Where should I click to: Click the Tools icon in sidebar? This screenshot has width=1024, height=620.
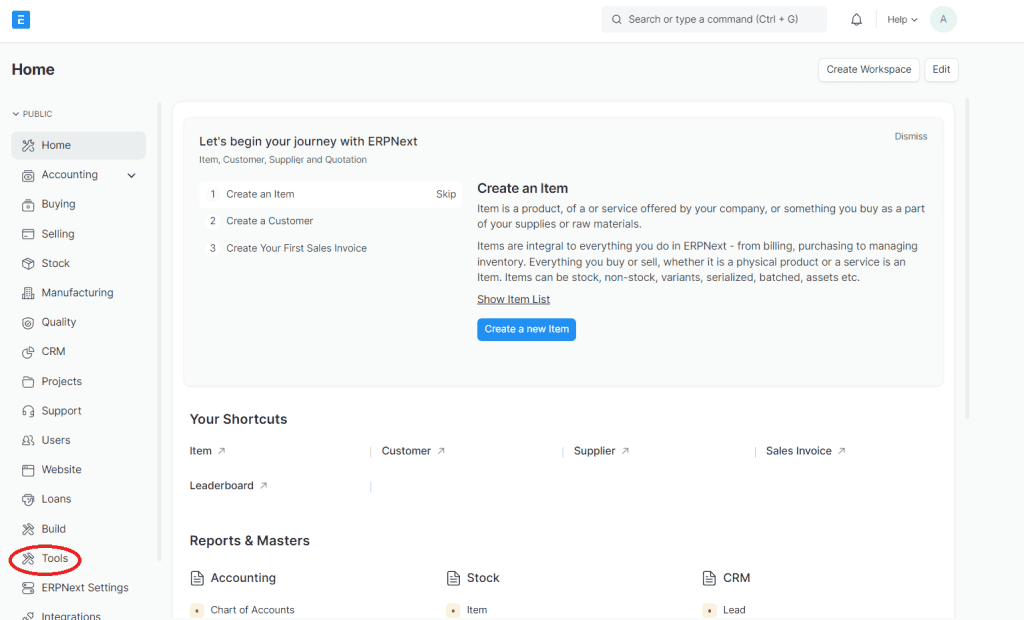pos(28,558)
